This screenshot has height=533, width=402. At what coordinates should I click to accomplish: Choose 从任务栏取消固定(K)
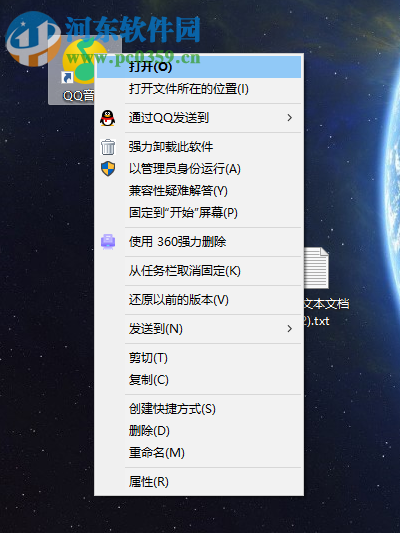pos(199,271)
